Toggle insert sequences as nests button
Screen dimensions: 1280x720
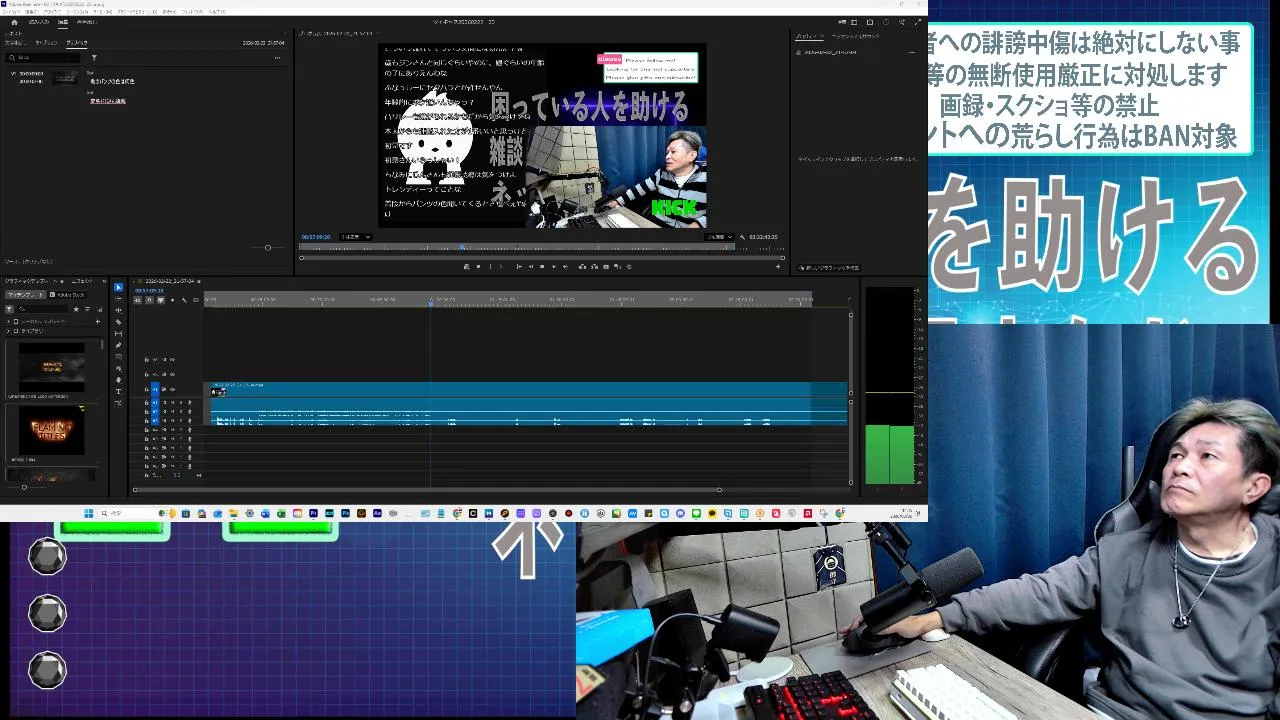[x=137, y=300]
